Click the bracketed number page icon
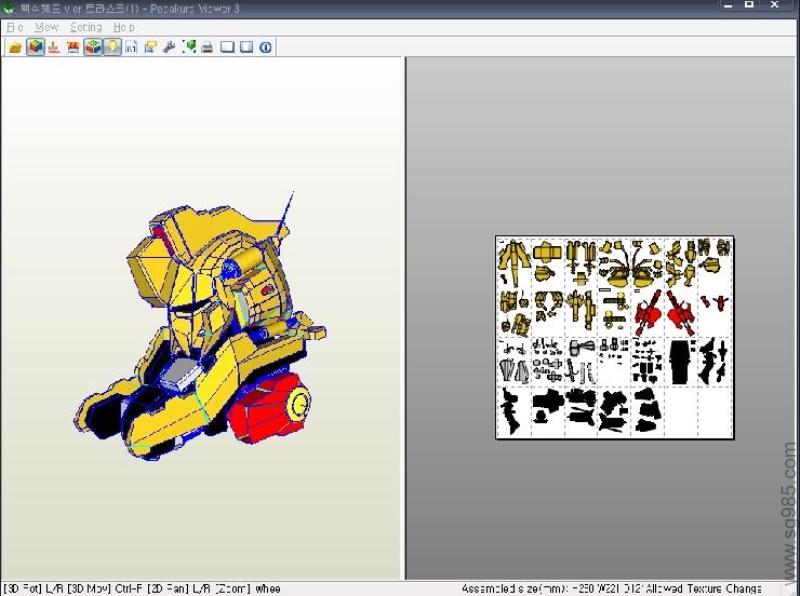The image size is (800, 596). tap(131, 47)
